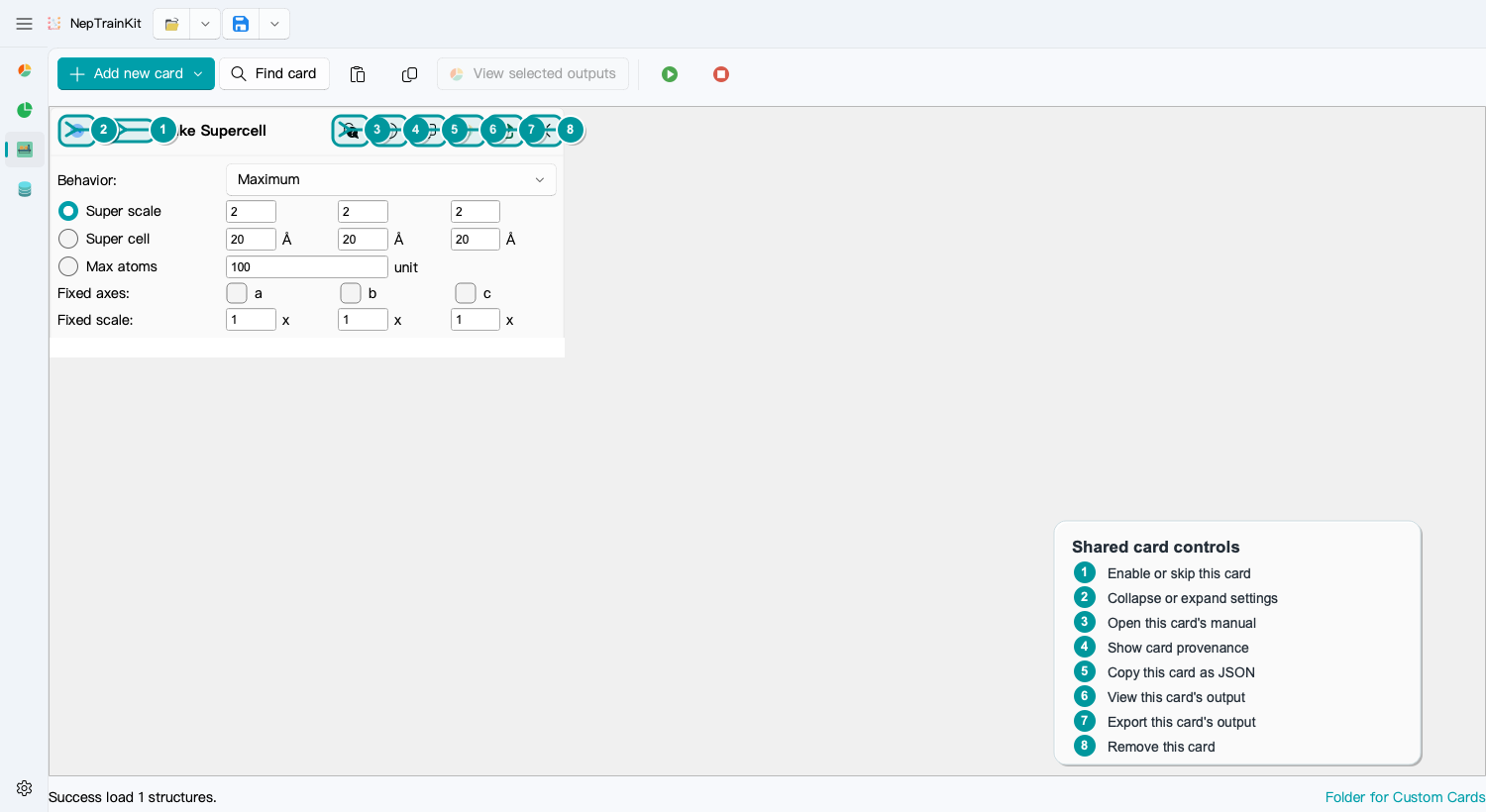The image size is (1486, 812).
Task: Check the fixed axis c checkbox
Action: tap(466, 293)
